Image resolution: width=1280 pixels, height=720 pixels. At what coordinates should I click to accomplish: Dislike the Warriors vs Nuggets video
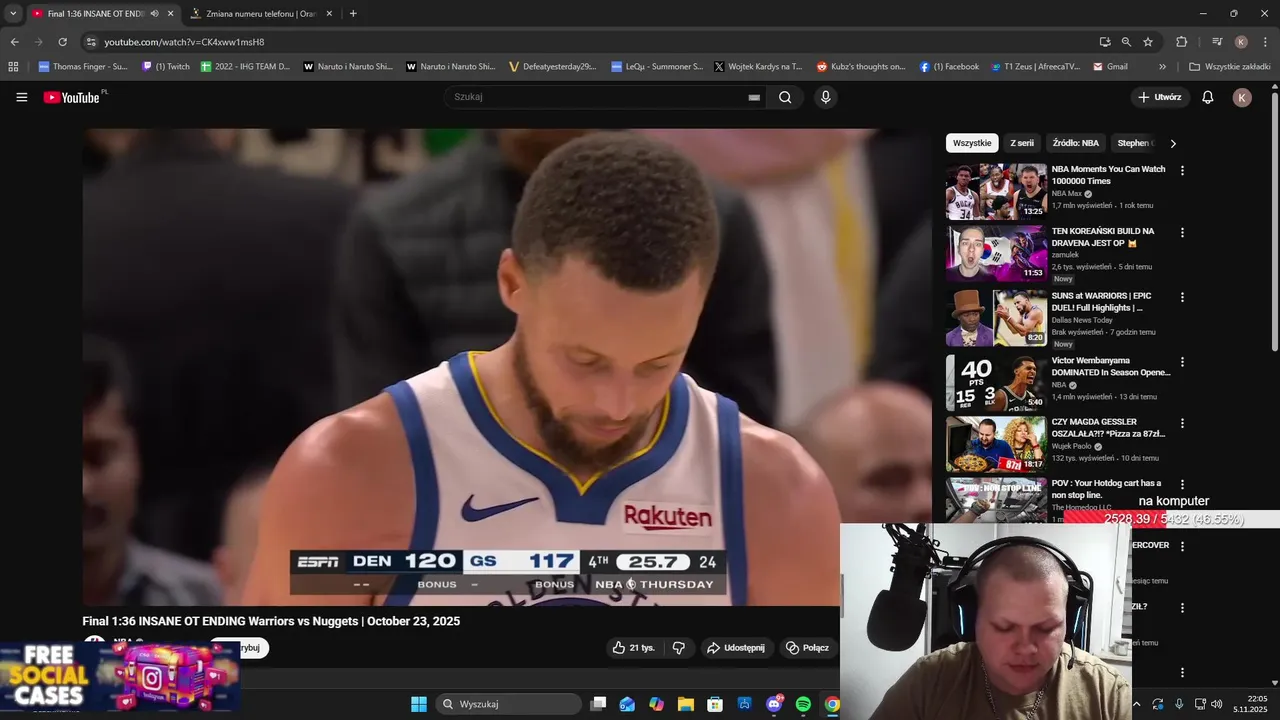tap(679, 648)
